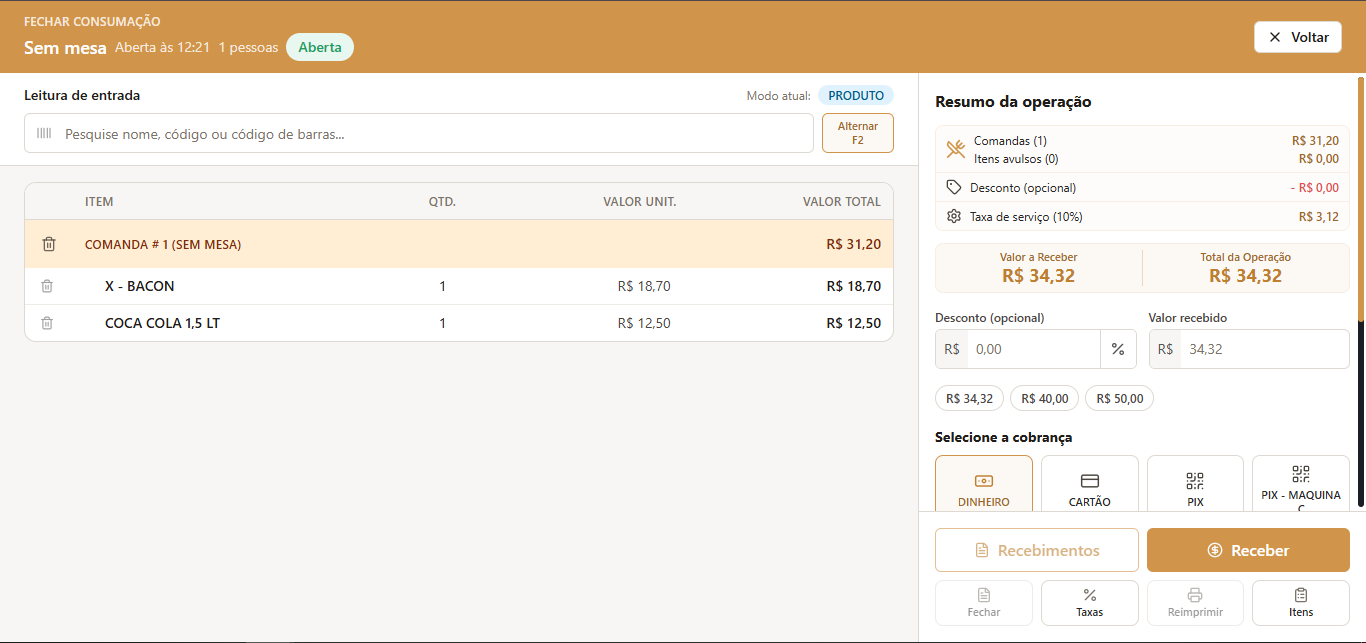Open the Recebimentos list

pyautogui.click(x=1037, y=550)
